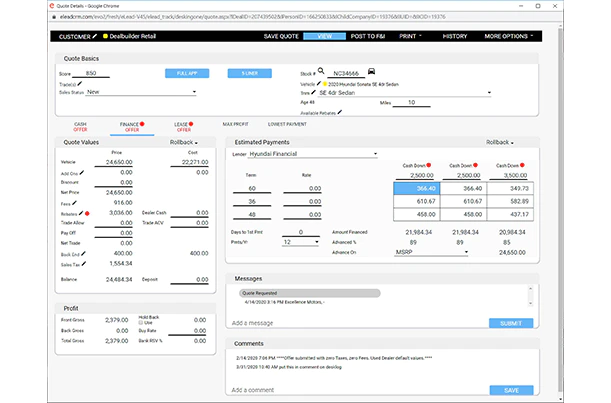Click the magnifier icon beside Stock #

click(x=321, y=71)
